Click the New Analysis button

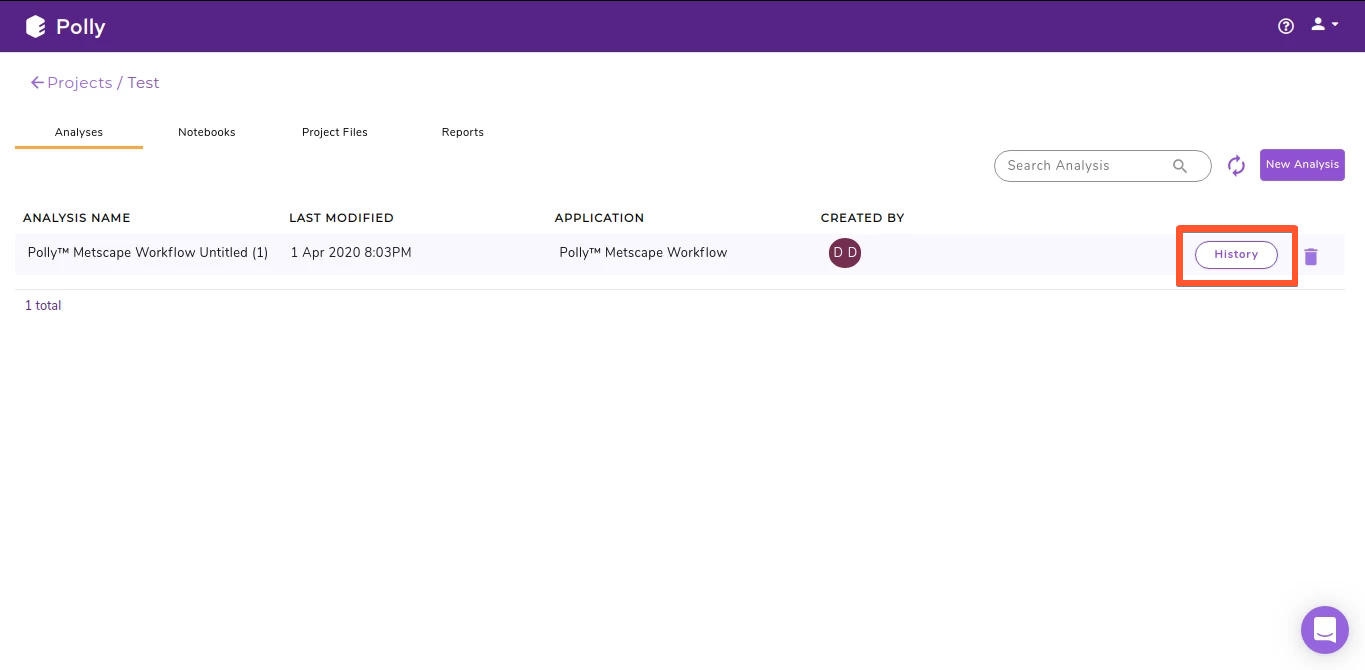pos(1302,164)
